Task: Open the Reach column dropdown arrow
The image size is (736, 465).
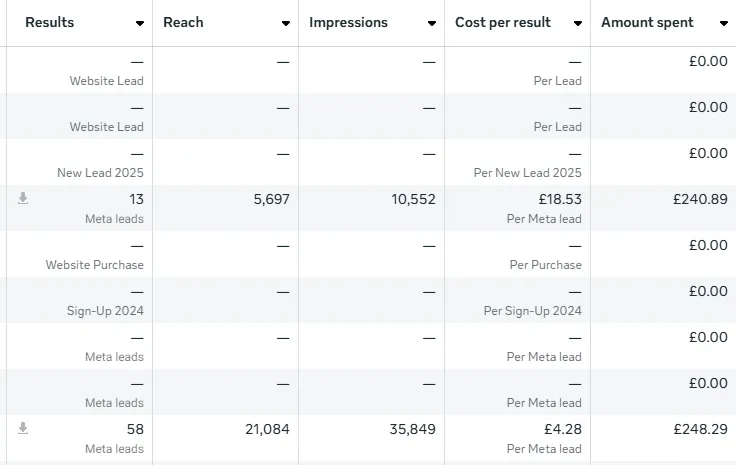Action: (x=286, y=23)
